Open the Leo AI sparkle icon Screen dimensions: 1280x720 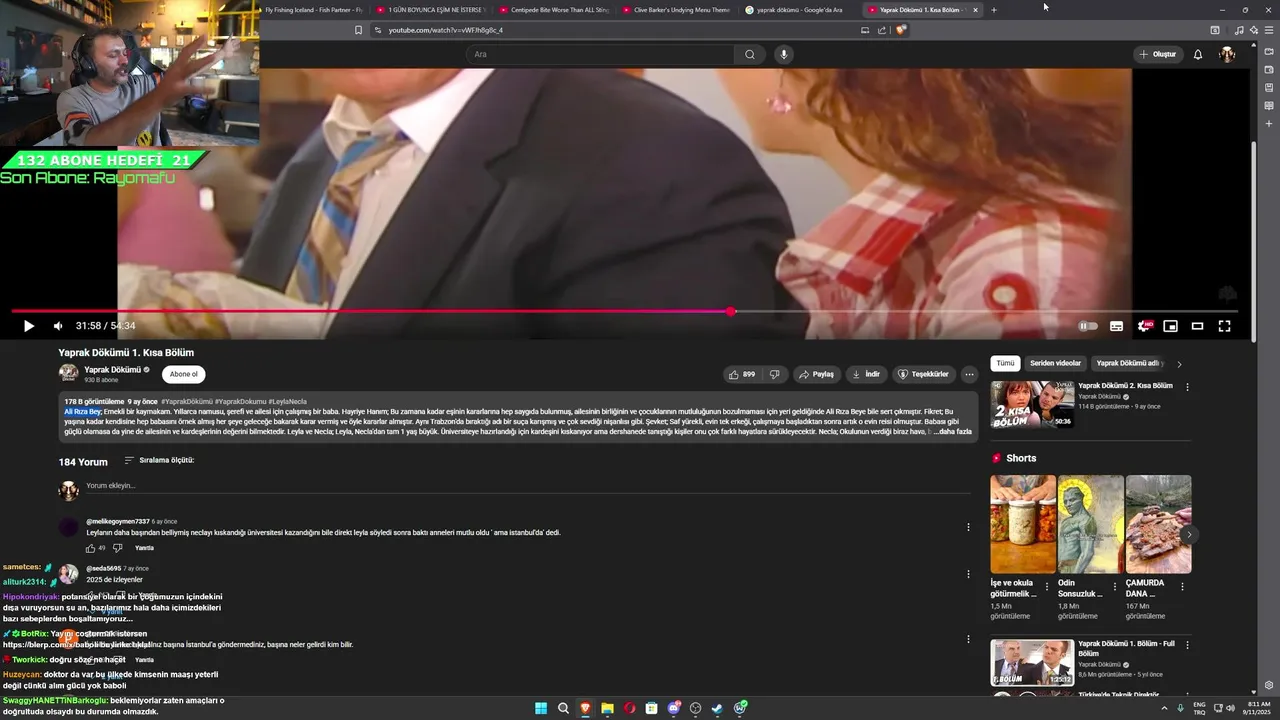1254,30
